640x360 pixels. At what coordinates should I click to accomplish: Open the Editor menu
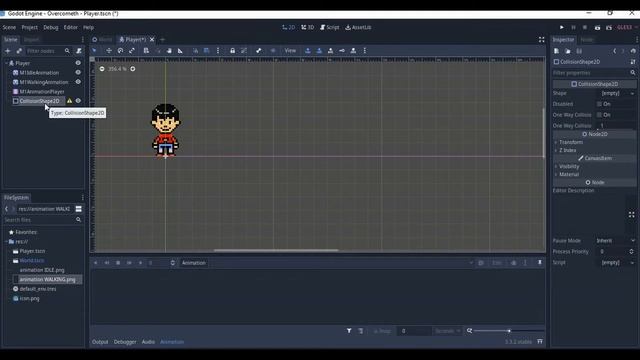pos(71,27)
